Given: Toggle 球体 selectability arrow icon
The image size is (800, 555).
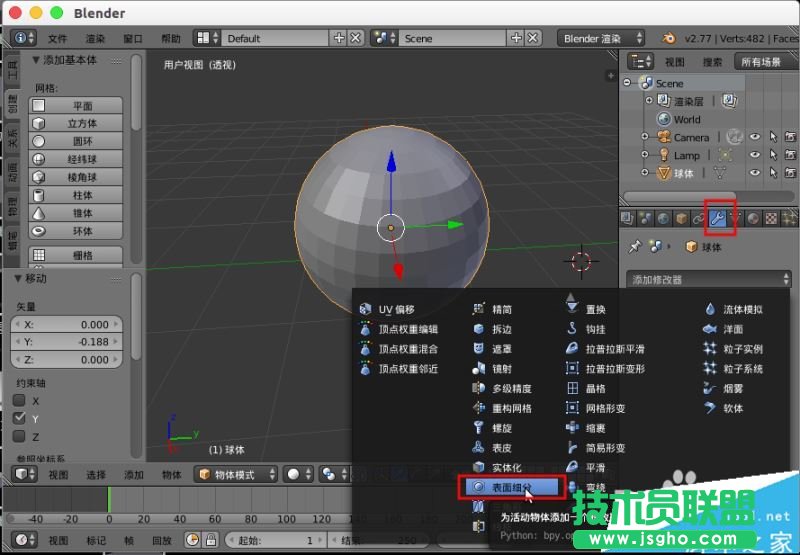Looking at the screenshot, I should pos(773,172).
